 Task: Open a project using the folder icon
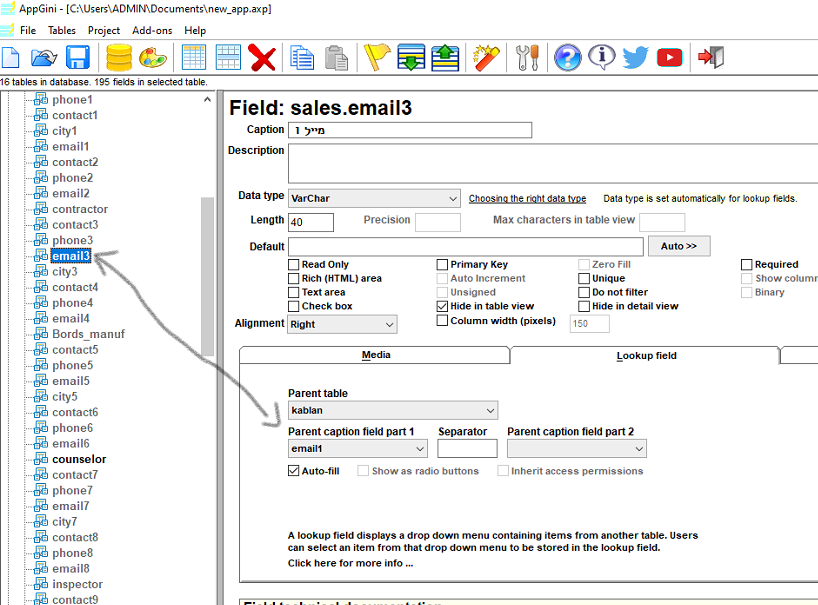[44, 57]
